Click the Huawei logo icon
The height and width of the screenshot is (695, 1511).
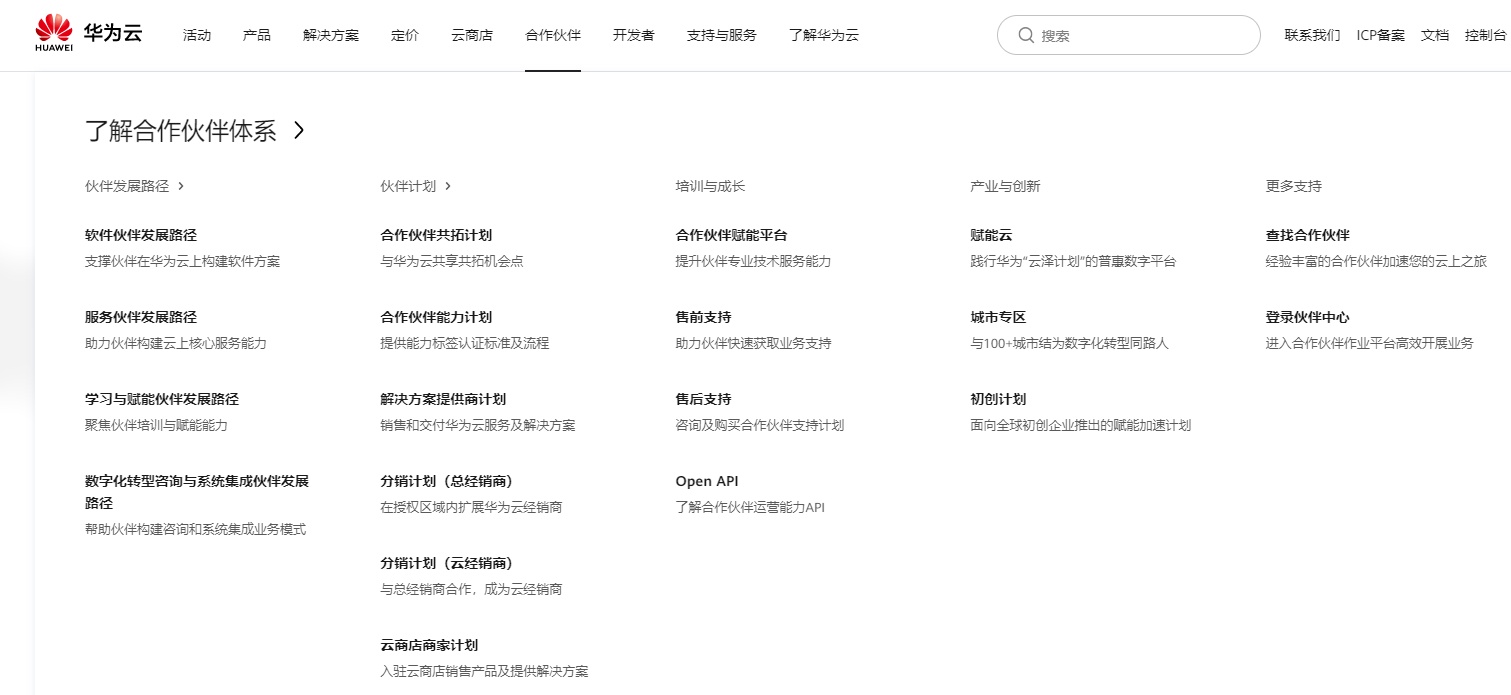[x=54, y=33]
